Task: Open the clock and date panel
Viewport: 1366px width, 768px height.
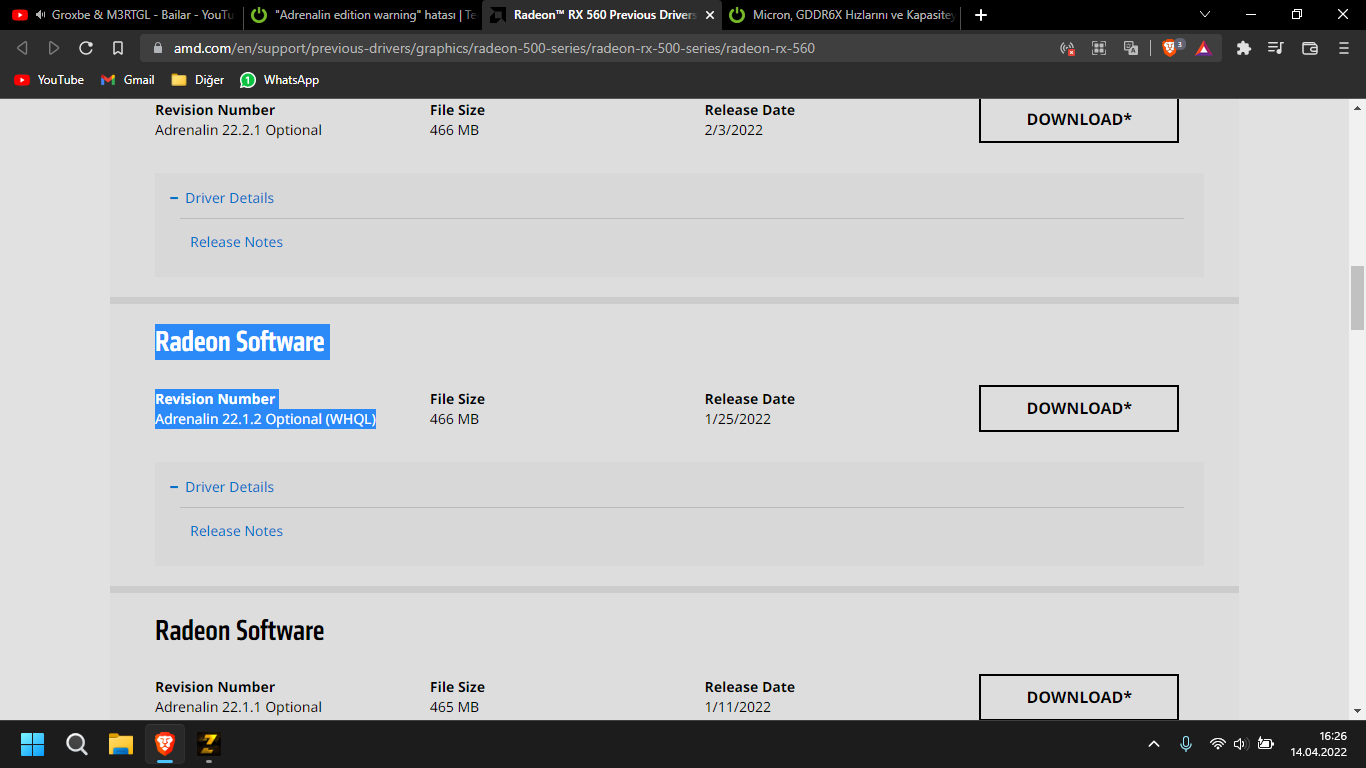Action: point(1318,744)
